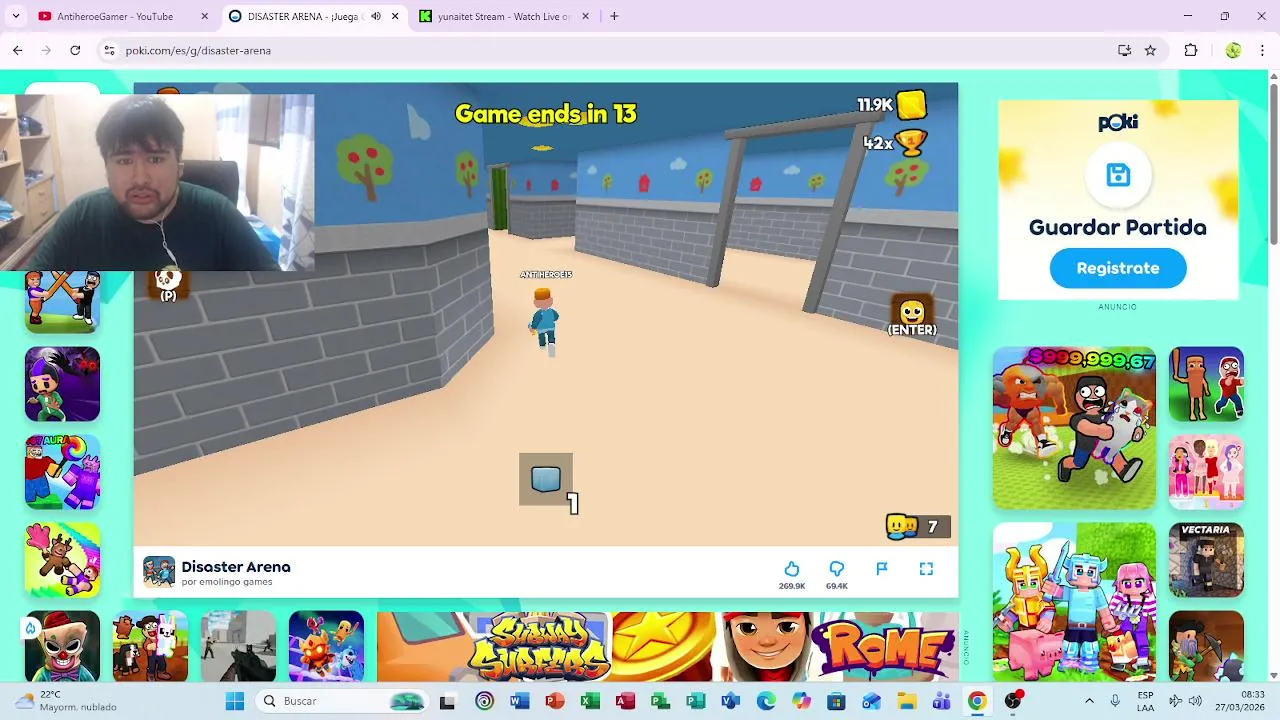Open the Windows Start menu
The width and height of the screenshot is (1280, 720).
pos(234,701)
